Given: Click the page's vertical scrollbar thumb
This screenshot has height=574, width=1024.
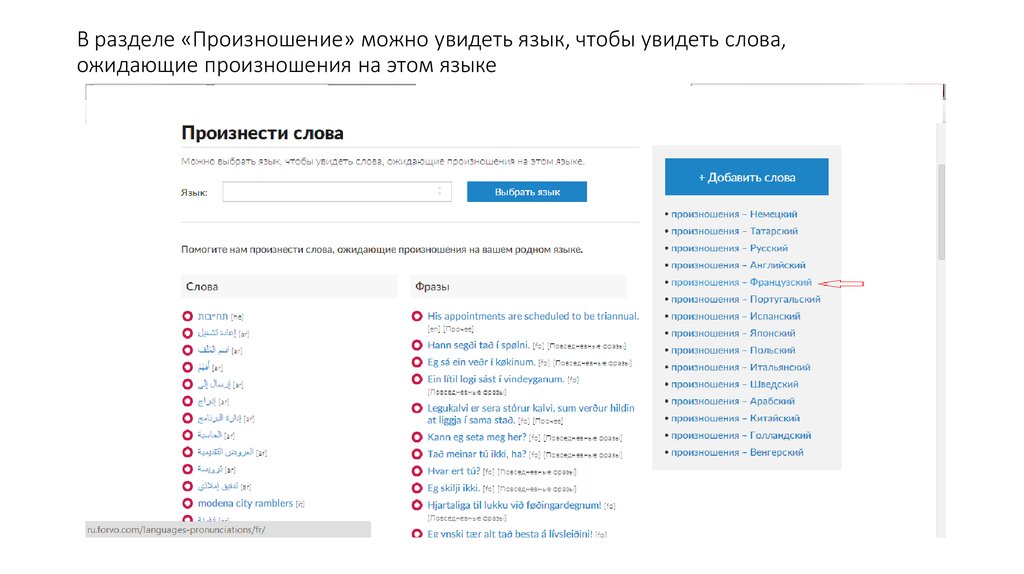Looking at the screenshot, I should pyautogui.click(x=941, y=212).
